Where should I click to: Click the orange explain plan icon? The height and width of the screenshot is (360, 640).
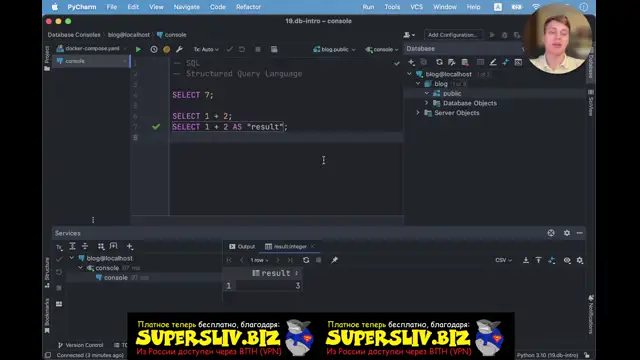[x=167, y=49]
